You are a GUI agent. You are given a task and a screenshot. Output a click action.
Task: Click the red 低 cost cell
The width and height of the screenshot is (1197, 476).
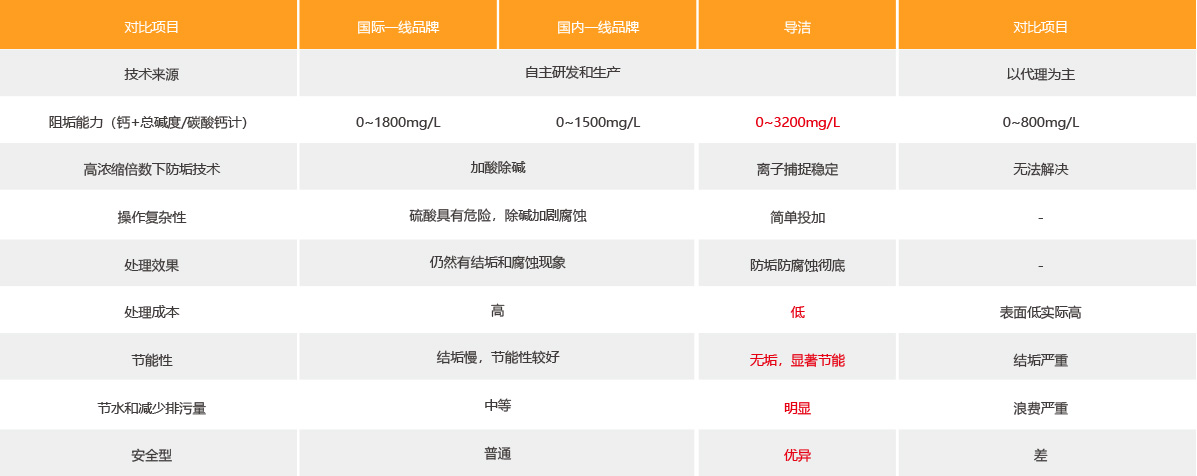click(797, 312)
